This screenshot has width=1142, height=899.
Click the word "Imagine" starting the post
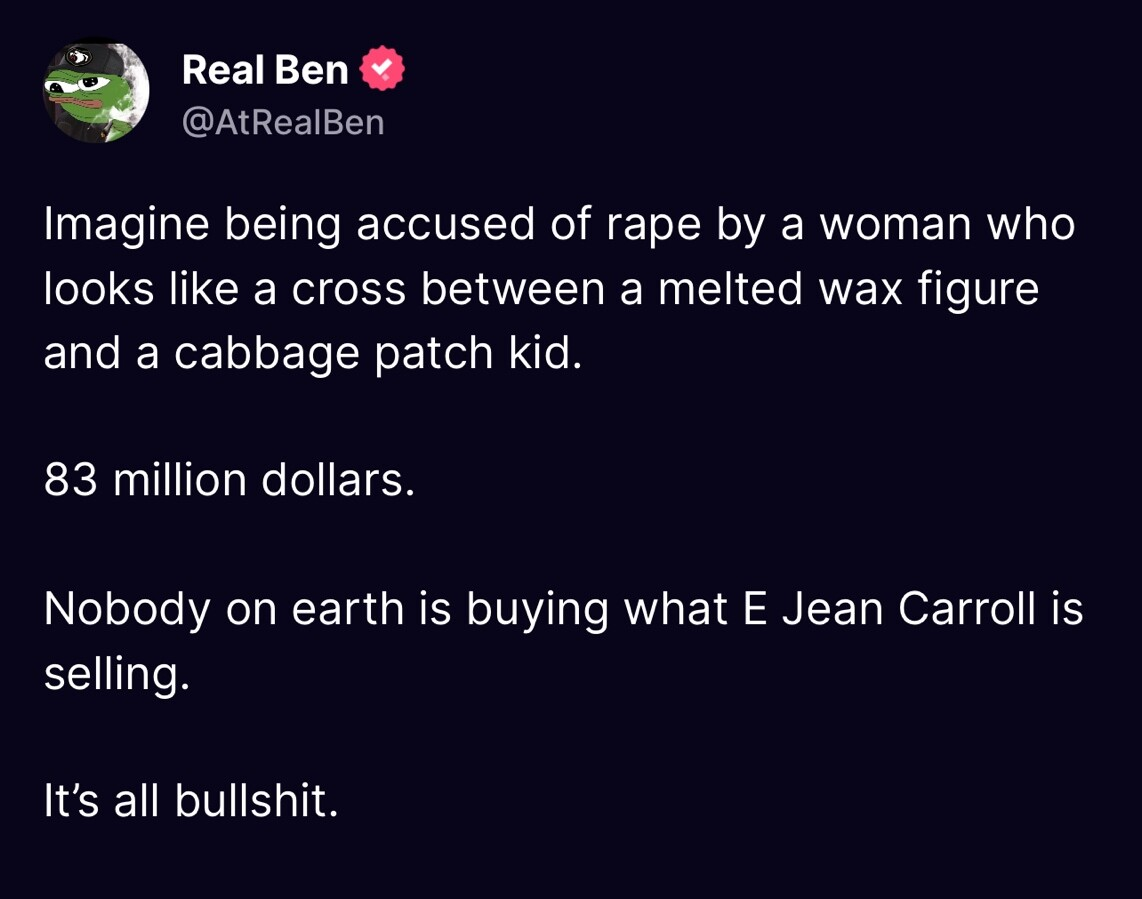[124, 225]
